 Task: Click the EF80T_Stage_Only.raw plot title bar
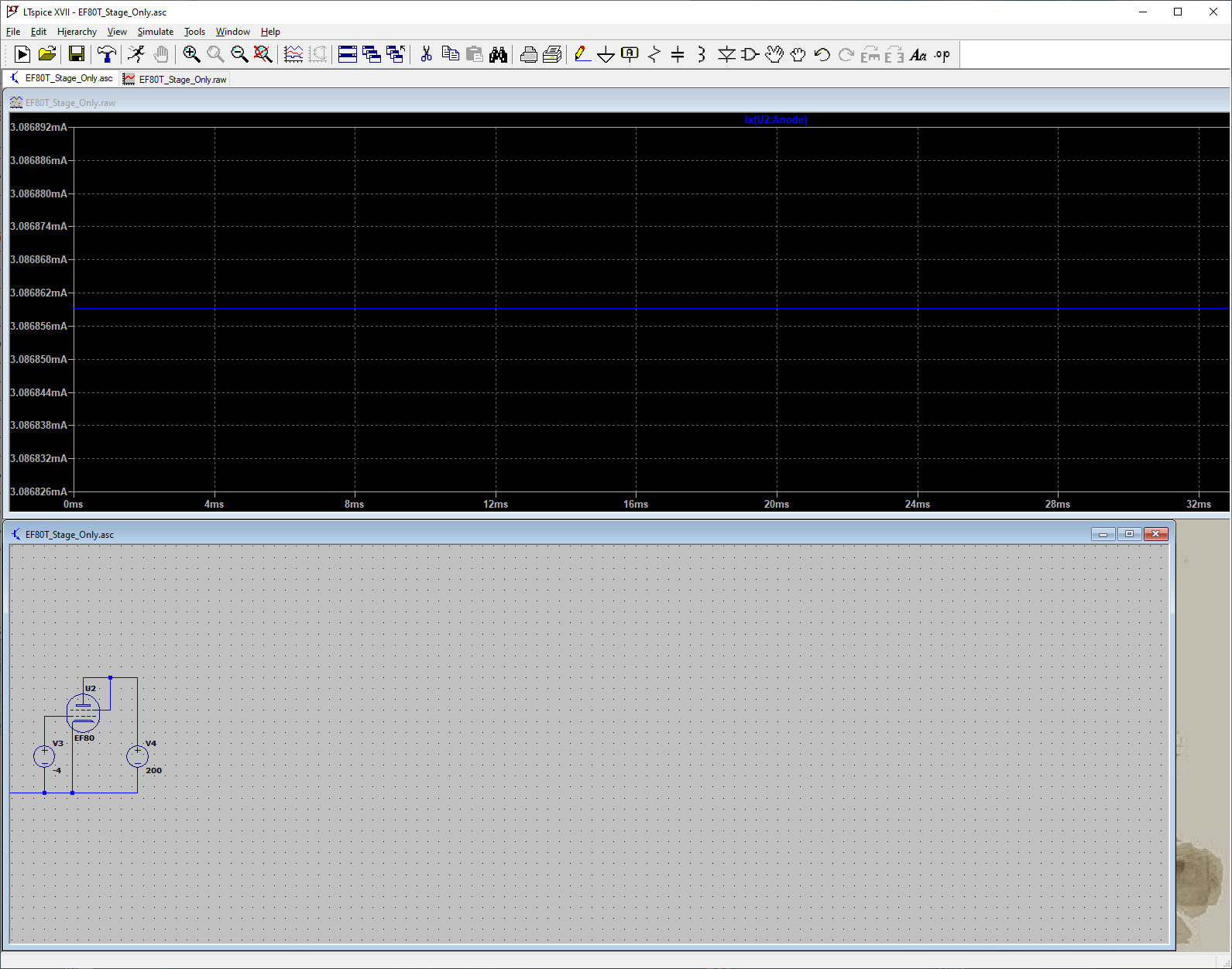617,102
